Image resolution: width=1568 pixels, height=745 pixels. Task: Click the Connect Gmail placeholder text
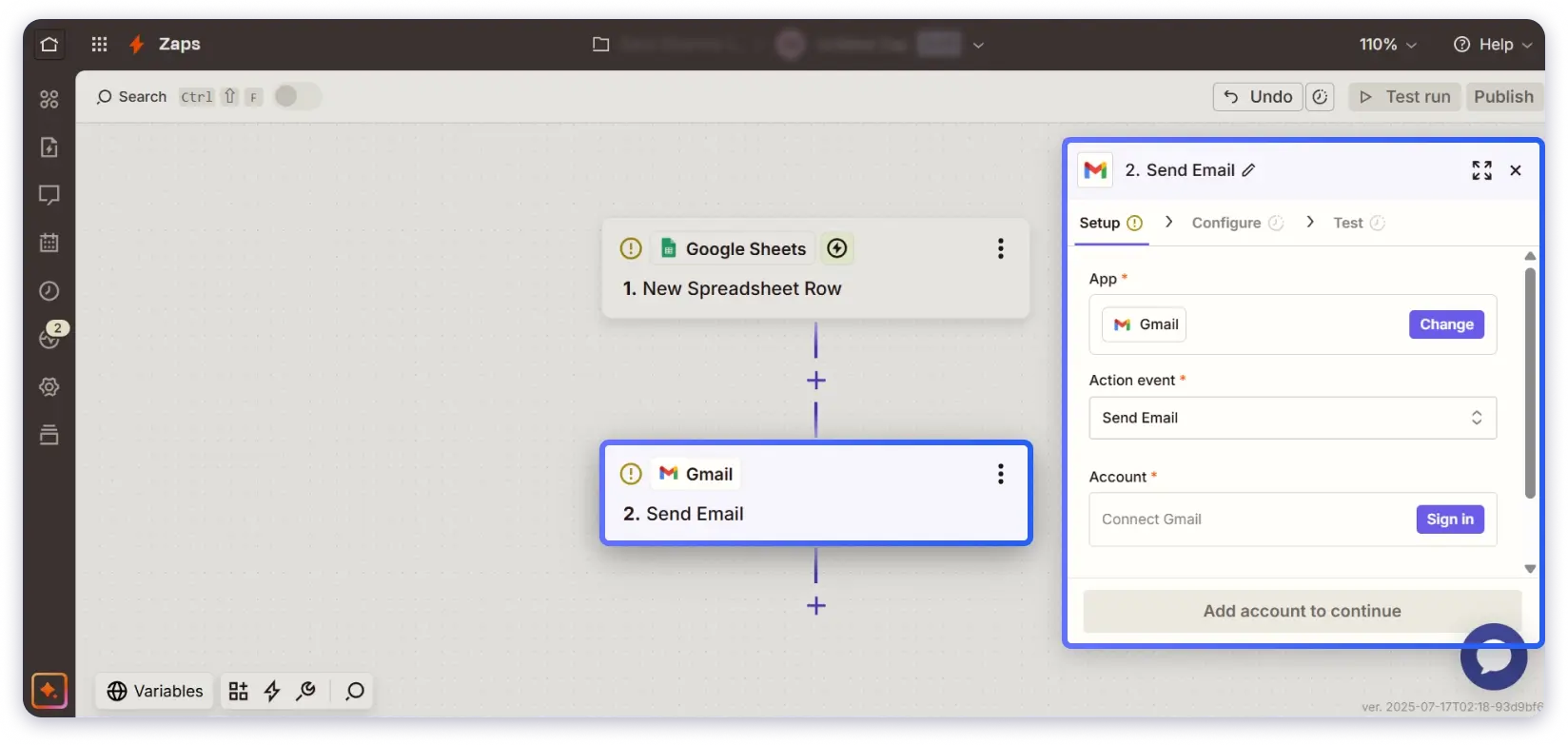[x=1151, y=520]
